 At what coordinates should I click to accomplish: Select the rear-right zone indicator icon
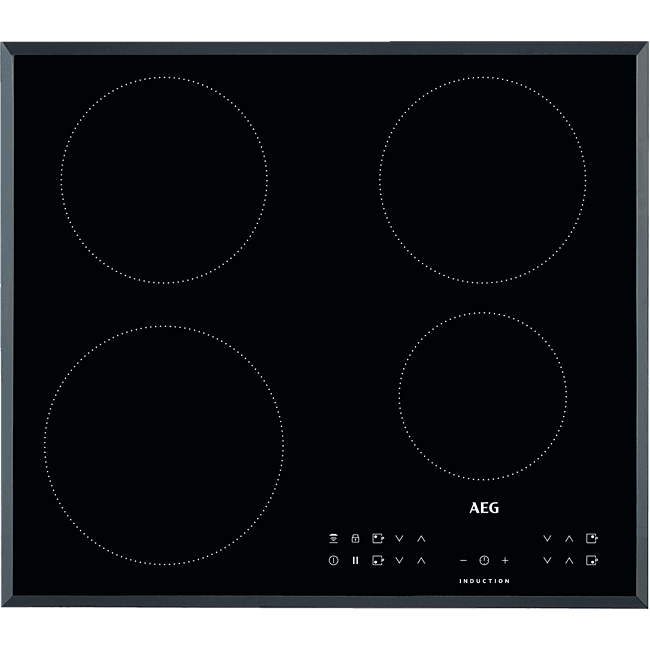[x=592, y=538]
